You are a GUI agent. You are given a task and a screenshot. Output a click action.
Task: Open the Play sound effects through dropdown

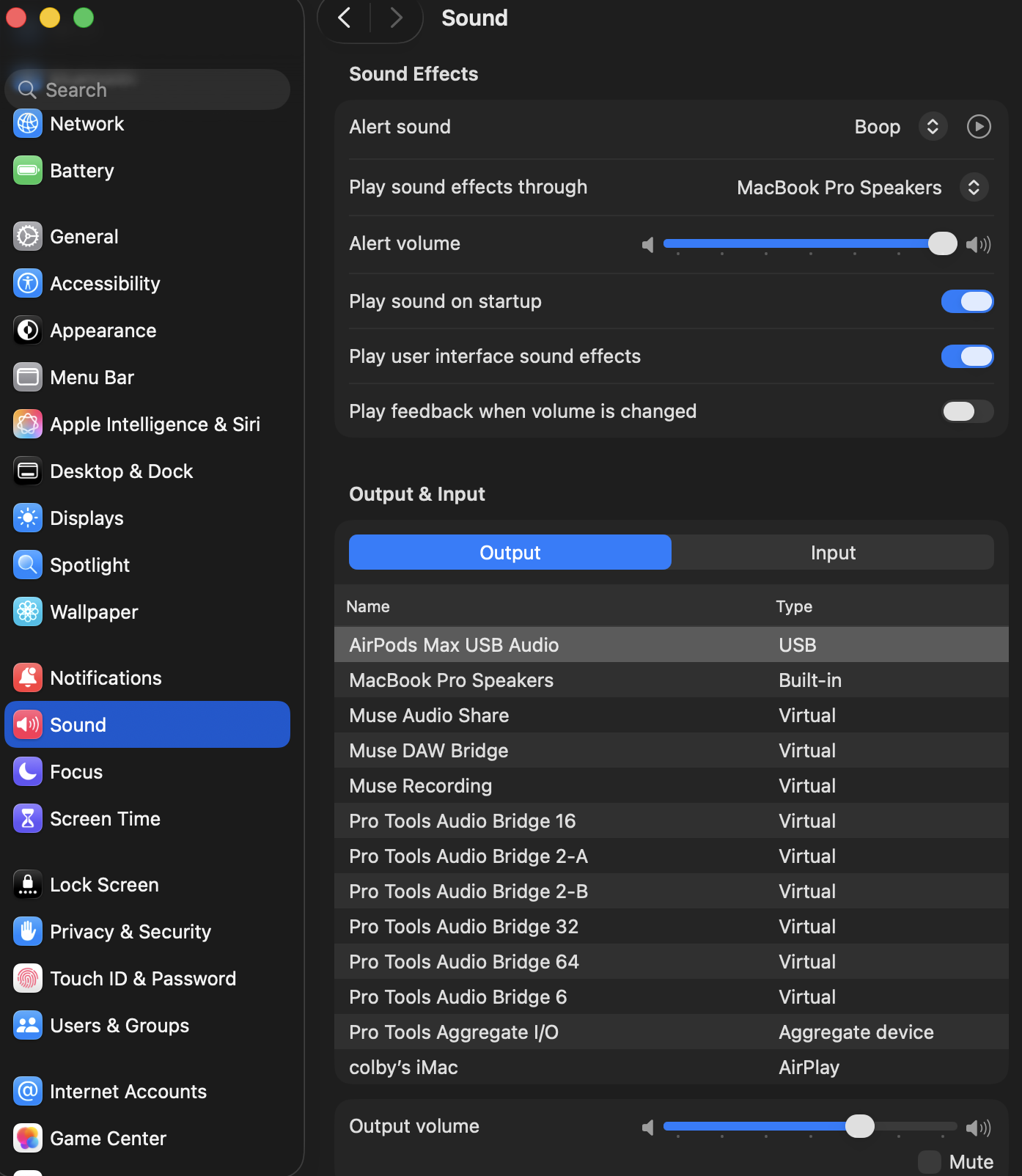(974, 188)
